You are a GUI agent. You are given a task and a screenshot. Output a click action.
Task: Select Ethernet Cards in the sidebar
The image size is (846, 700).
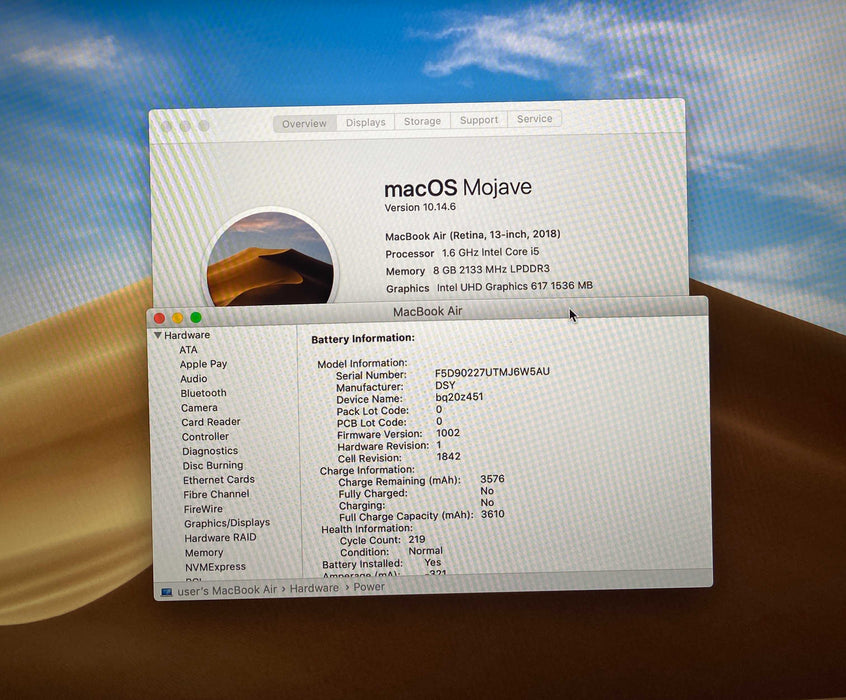[x=219, y=480]
